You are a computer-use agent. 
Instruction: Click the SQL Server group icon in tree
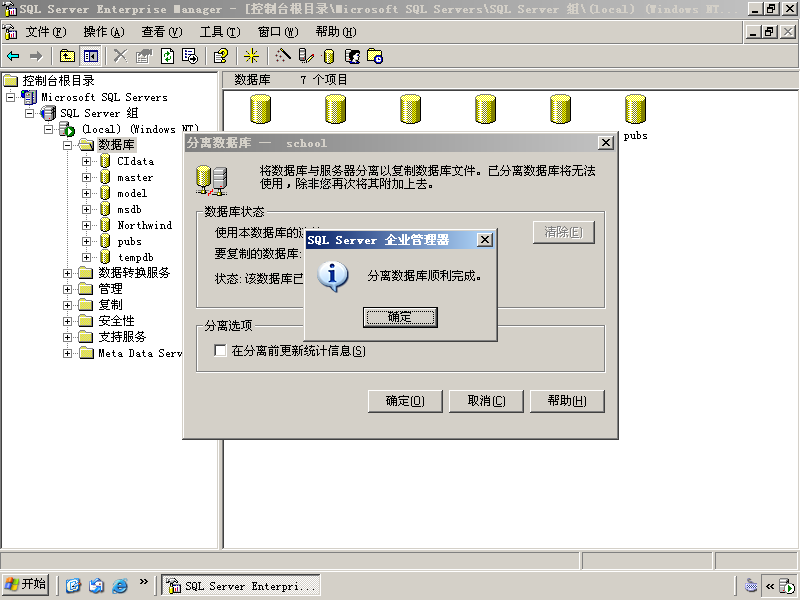click(x=48, y=113)
